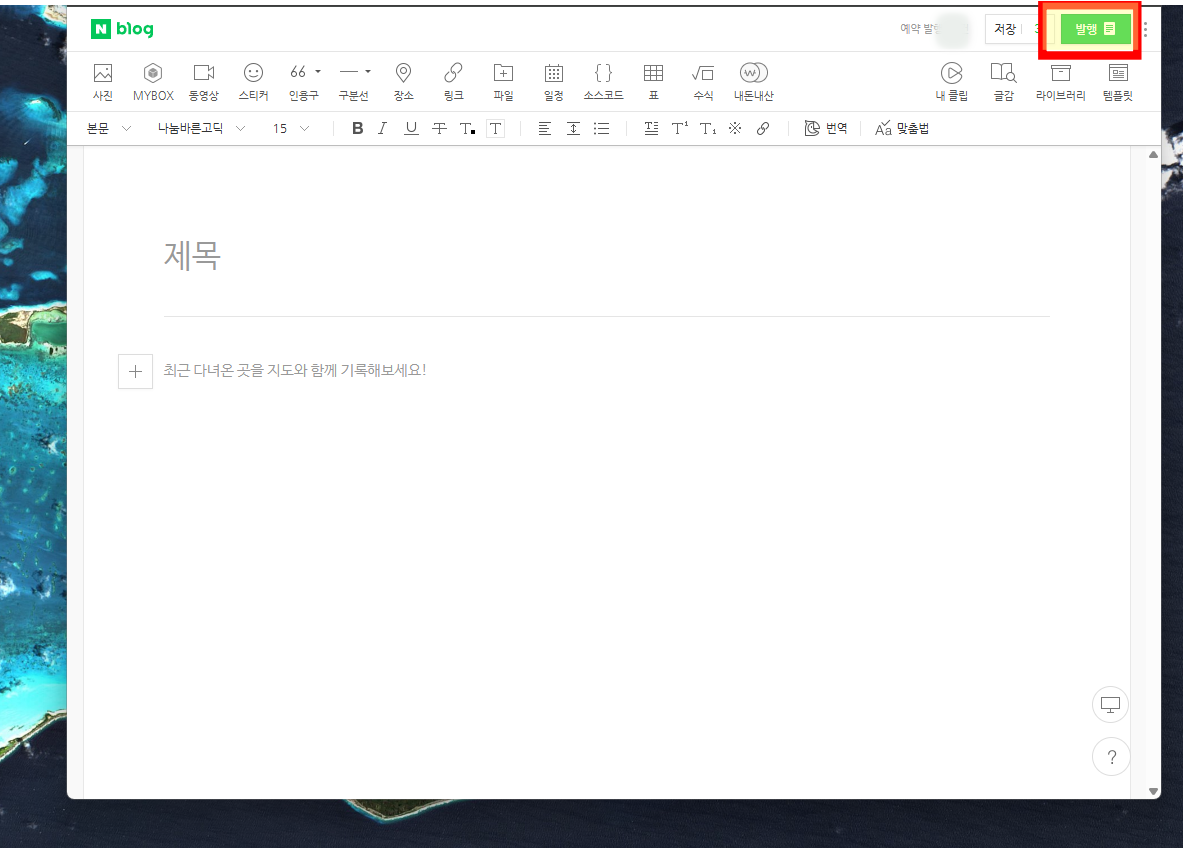Open the 스티커 sticker picker
This screenshot has width=1183, height=848.
(x=254, y=81)
